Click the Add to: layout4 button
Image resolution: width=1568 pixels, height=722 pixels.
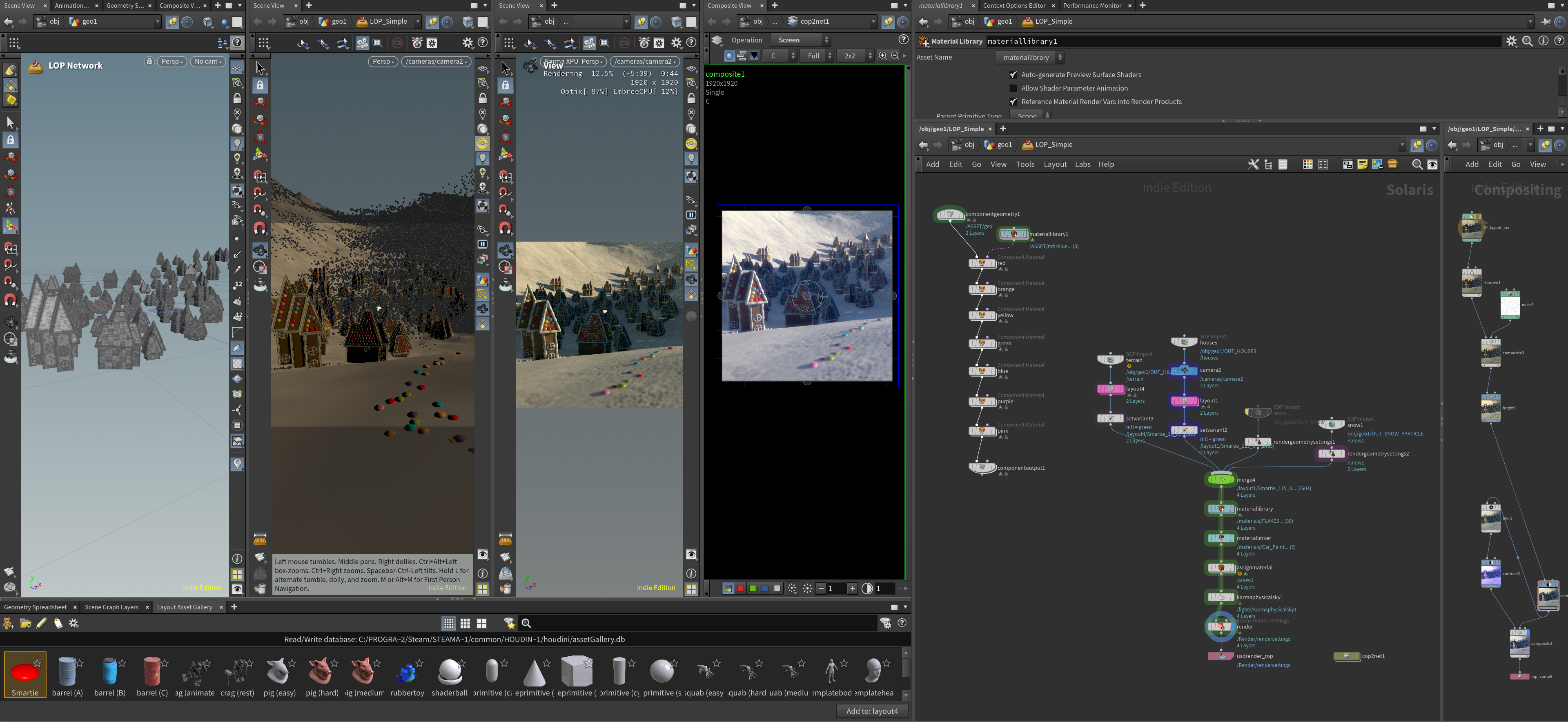point(872,711)
